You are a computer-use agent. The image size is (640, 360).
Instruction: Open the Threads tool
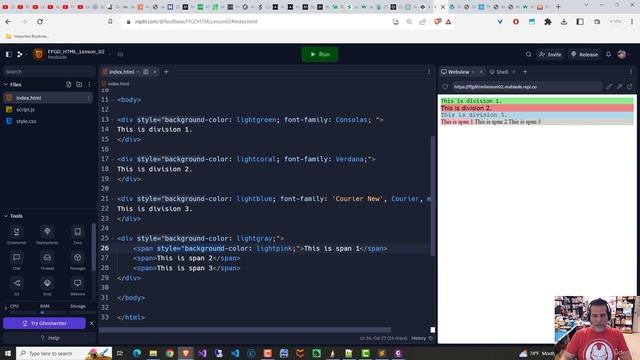[47, 261]
